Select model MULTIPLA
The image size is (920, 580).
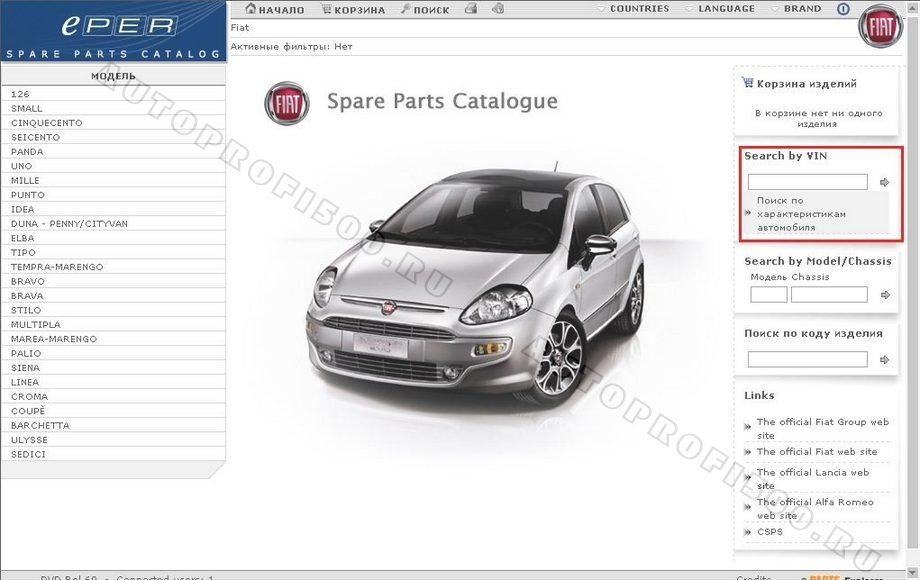pyautogui.click(x=113, y=324)
